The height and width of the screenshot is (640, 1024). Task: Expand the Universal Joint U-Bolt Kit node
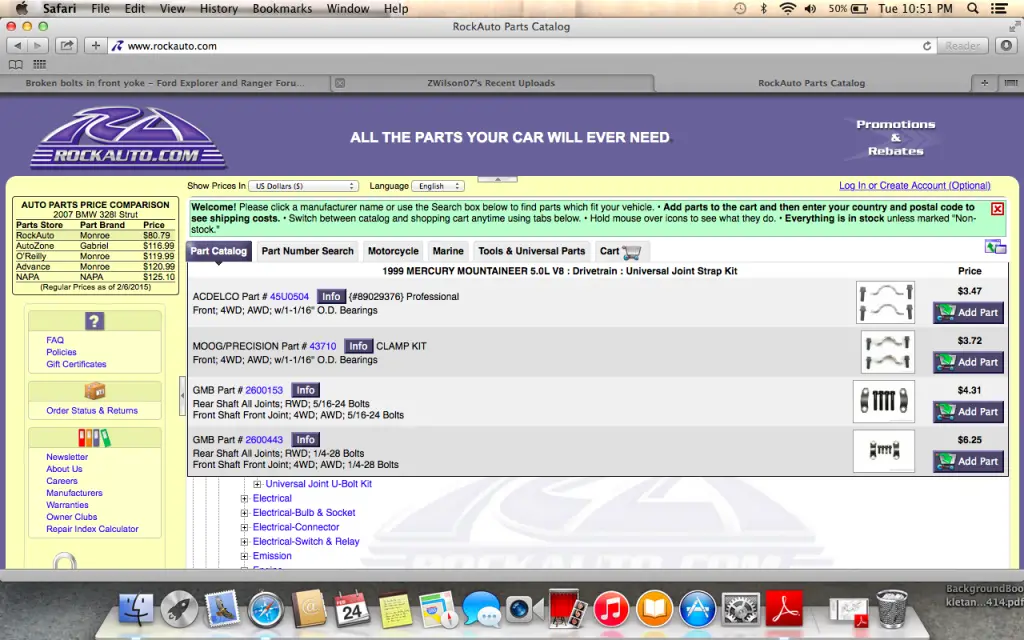point(257,485)
